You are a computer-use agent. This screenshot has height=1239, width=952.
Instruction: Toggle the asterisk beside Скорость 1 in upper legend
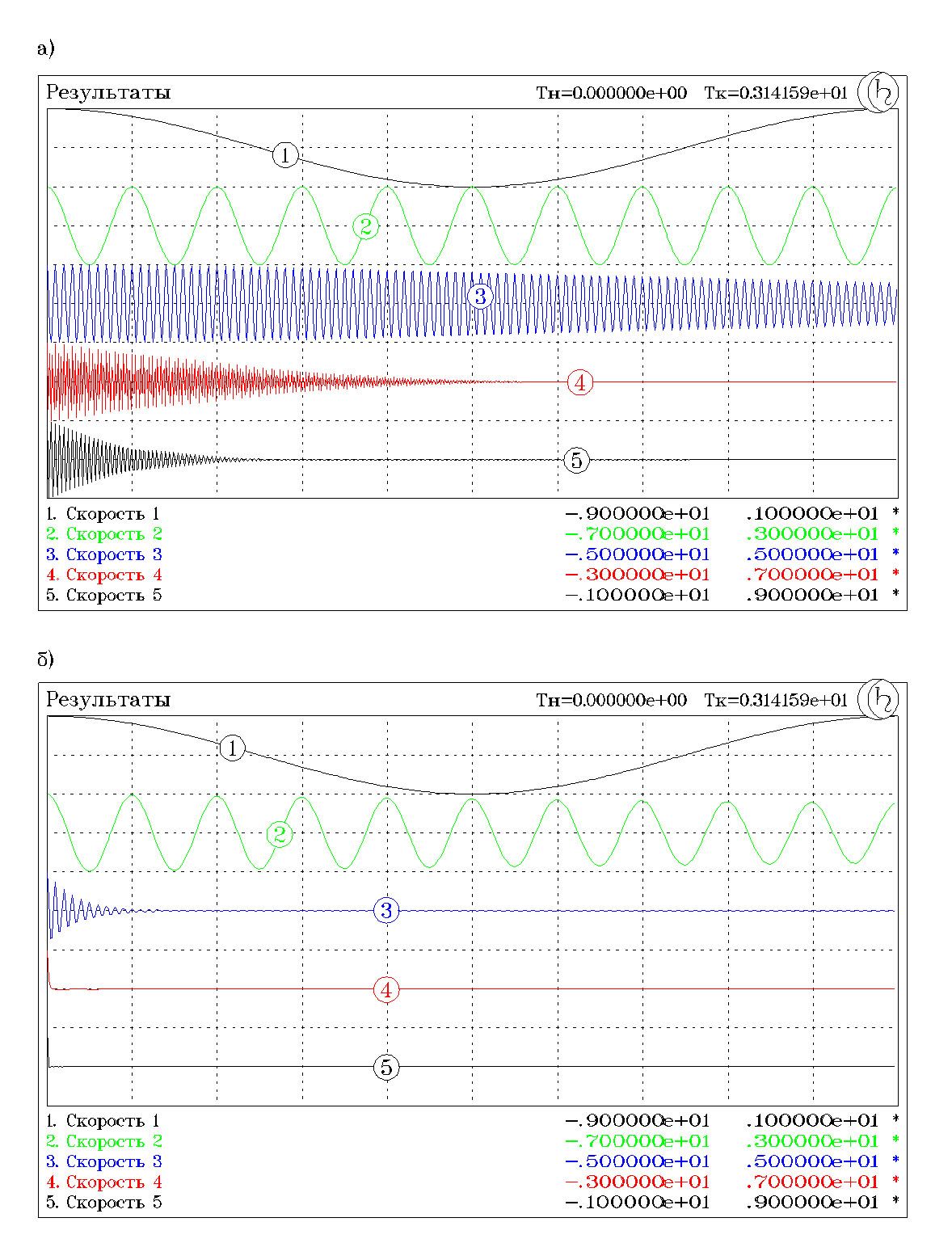pyautogui.click(x=895, y=513)
